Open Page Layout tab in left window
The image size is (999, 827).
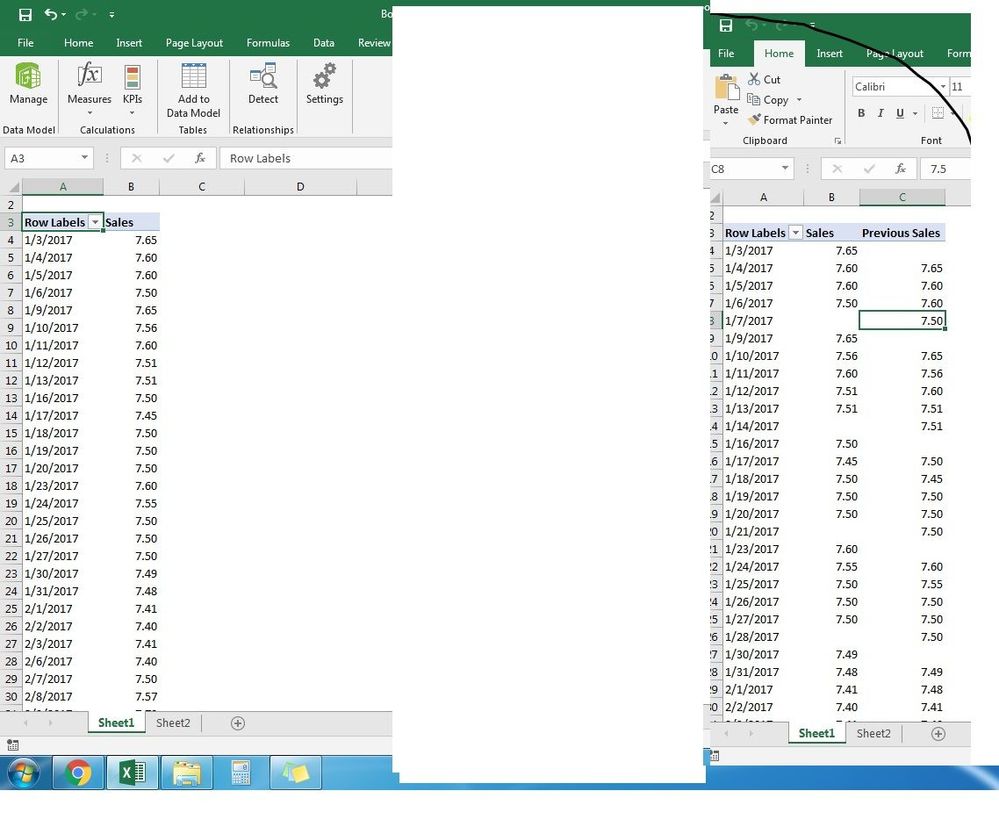(x=194, y=43)
